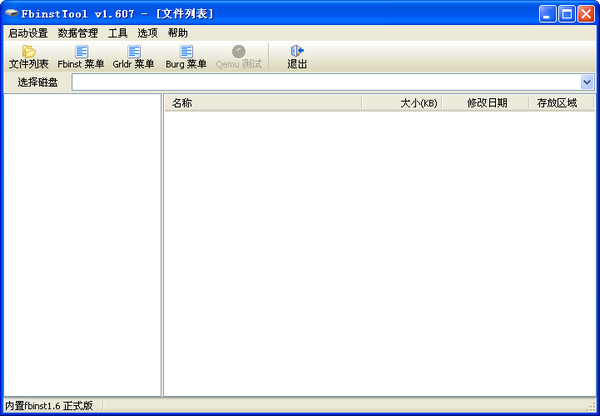
Task: Sort files by the 修改日期 column header
Action: 485,102
